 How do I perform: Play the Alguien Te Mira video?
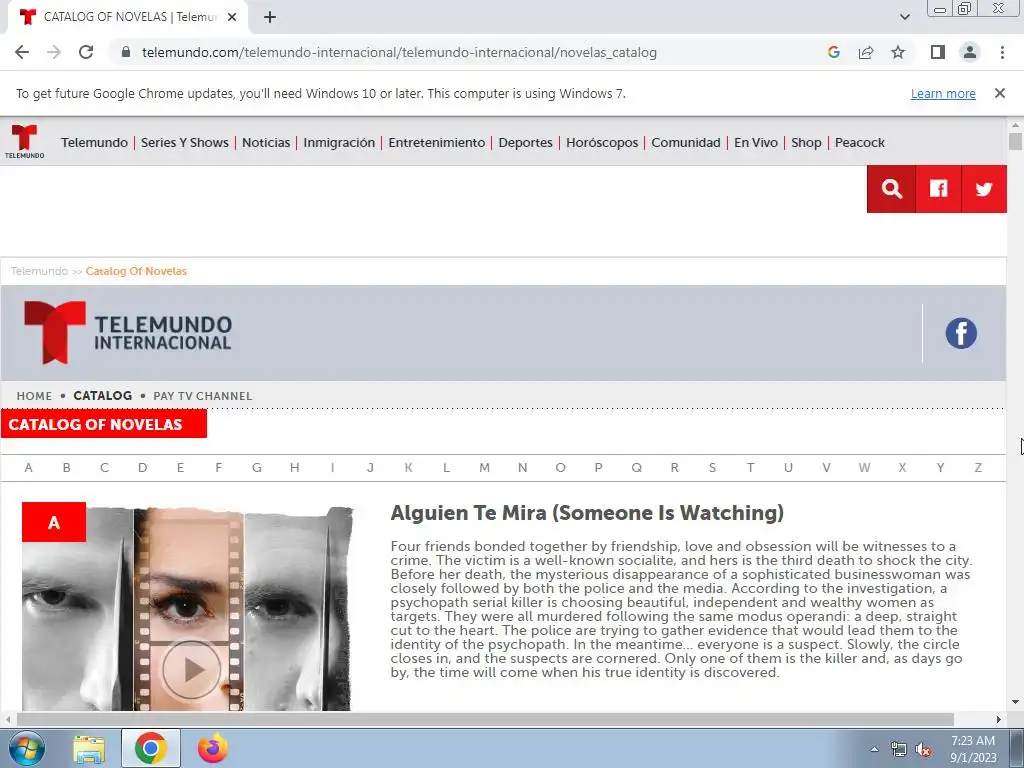(191, 669)
